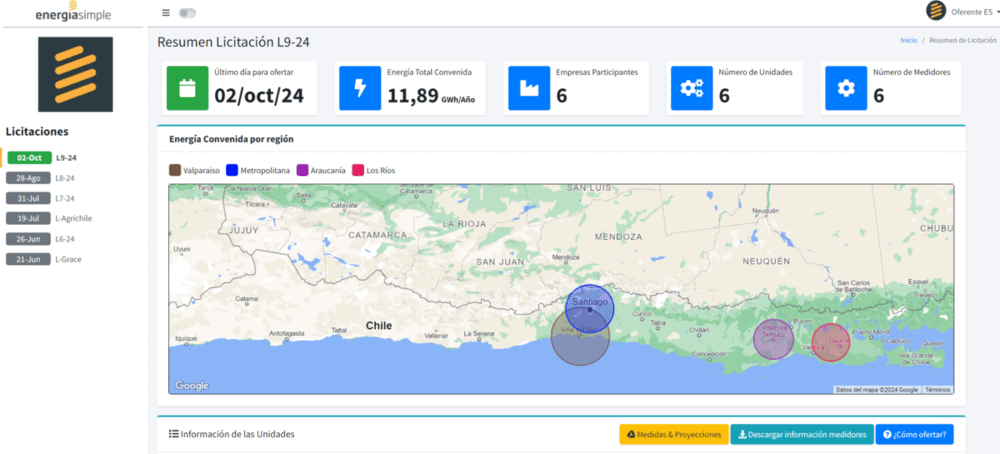Select the L-Agrichile licitación

tap(73, 218)
